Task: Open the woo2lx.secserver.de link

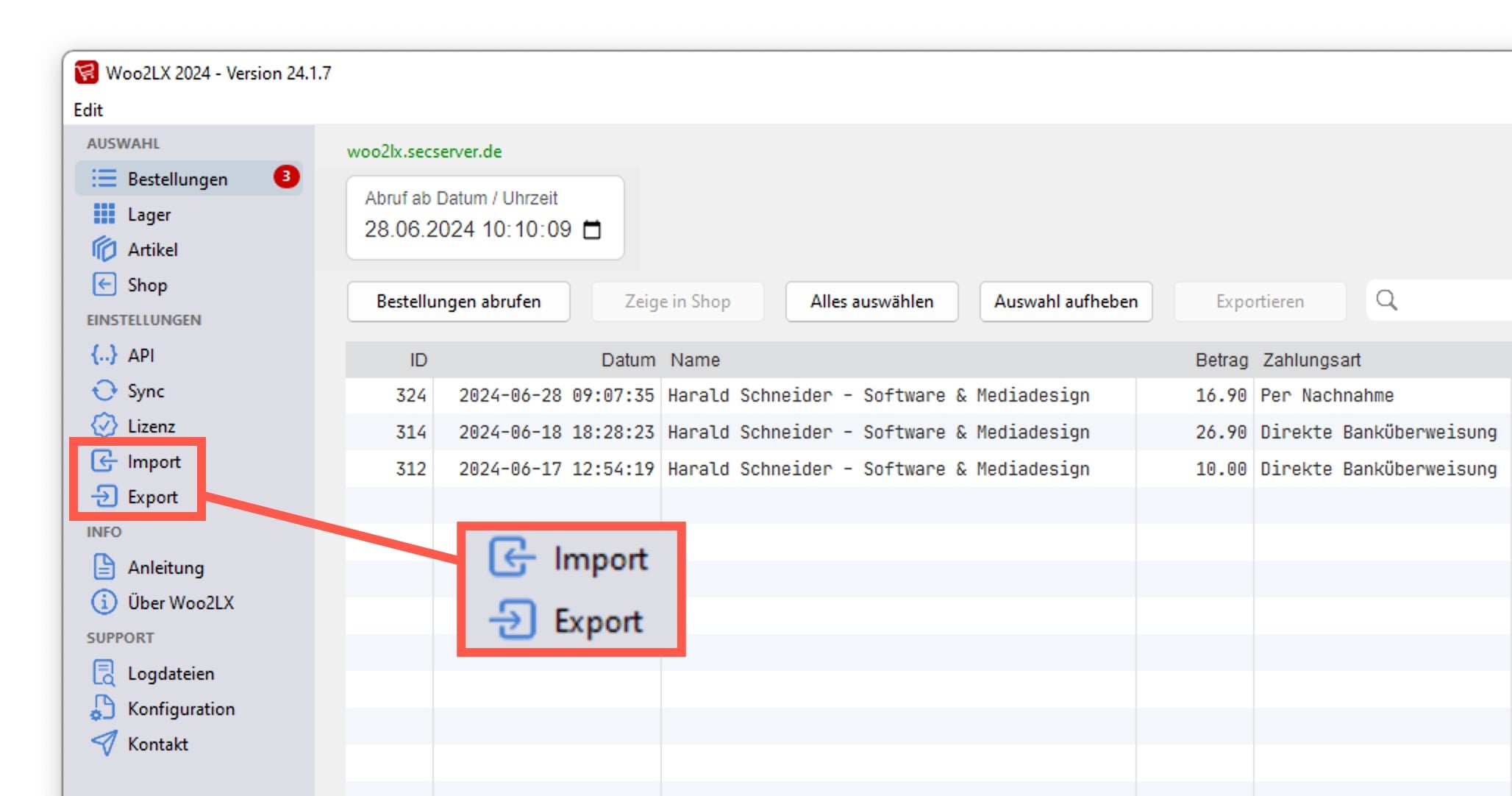Action: [424, 152]
